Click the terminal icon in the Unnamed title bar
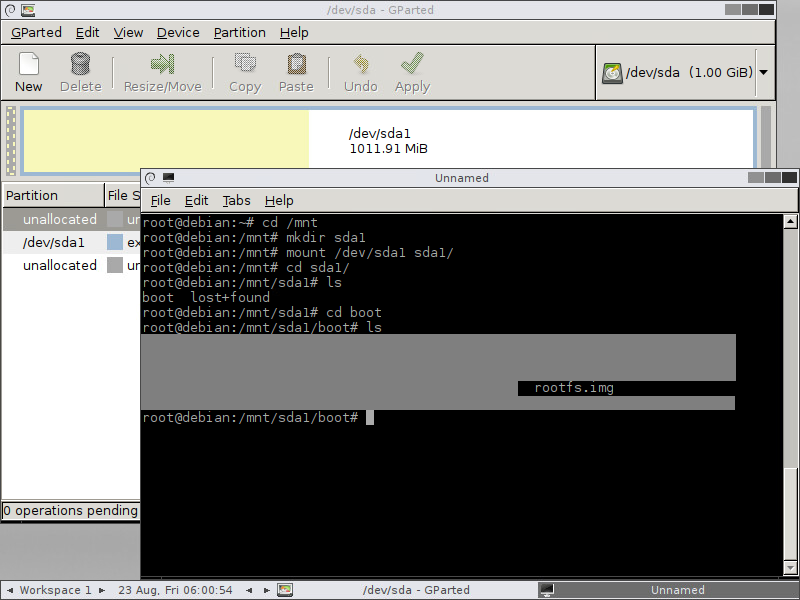The image size is (800, 600). click(168, 178)
